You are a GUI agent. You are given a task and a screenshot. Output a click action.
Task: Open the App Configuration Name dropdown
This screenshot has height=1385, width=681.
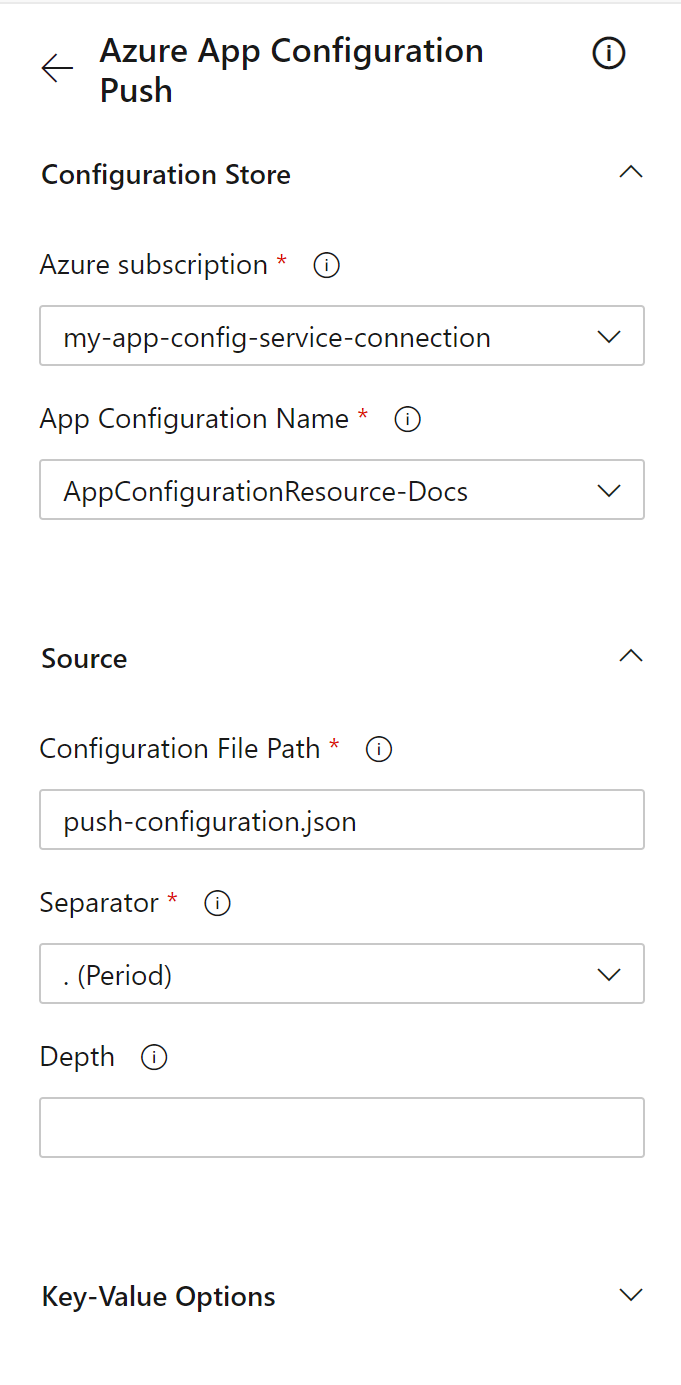point(609,490)
